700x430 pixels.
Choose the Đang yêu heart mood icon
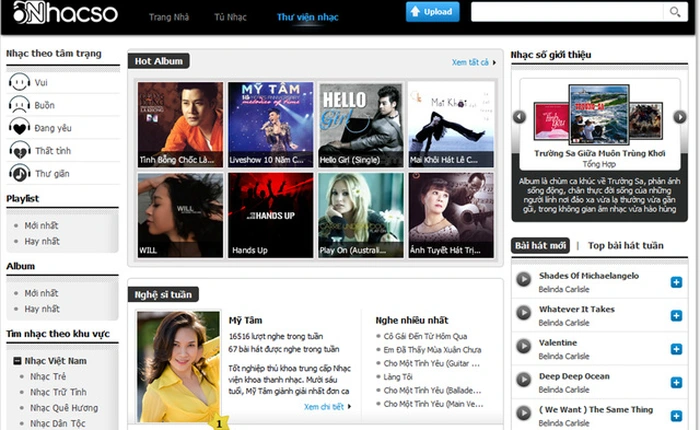19,127
